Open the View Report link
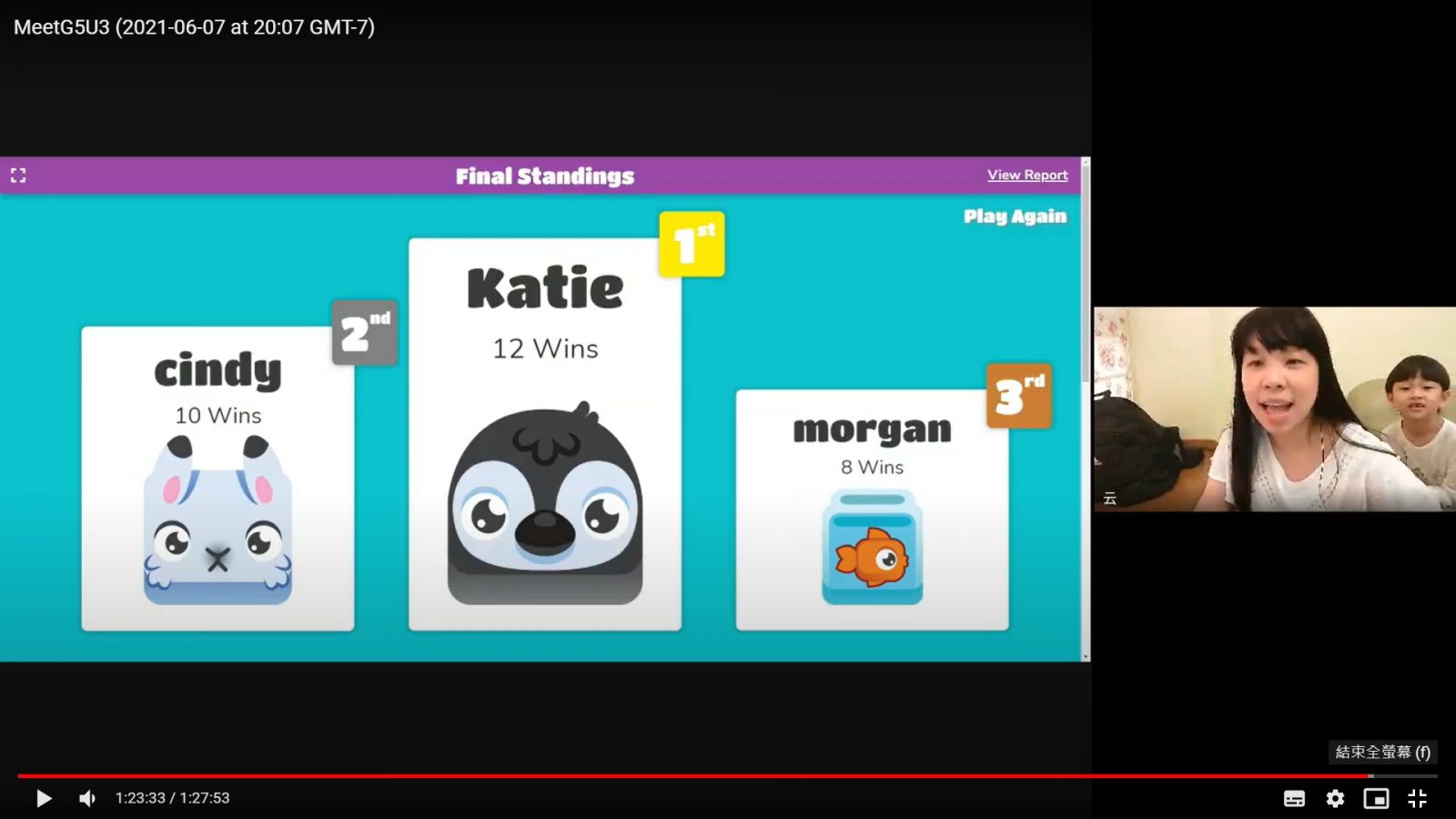Image resolution: width=1456 pixels, height=819 pixels. tap(1027, 175)
